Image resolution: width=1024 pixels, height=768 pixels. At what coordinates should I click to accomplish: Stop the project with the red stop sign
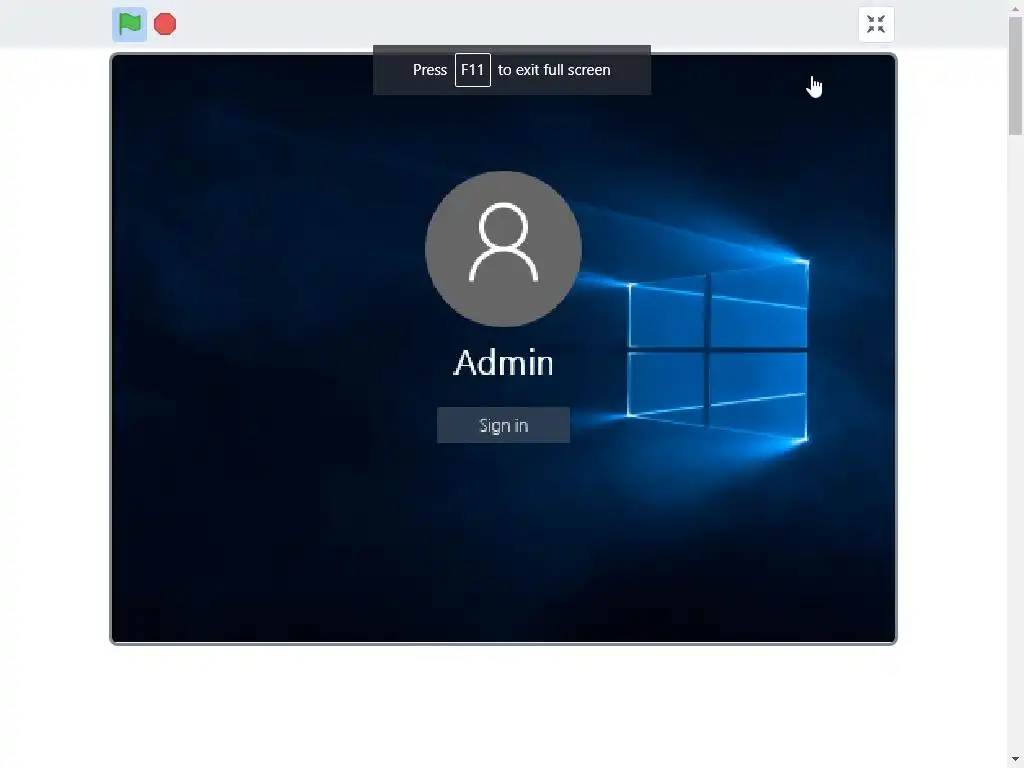point(165,24)
